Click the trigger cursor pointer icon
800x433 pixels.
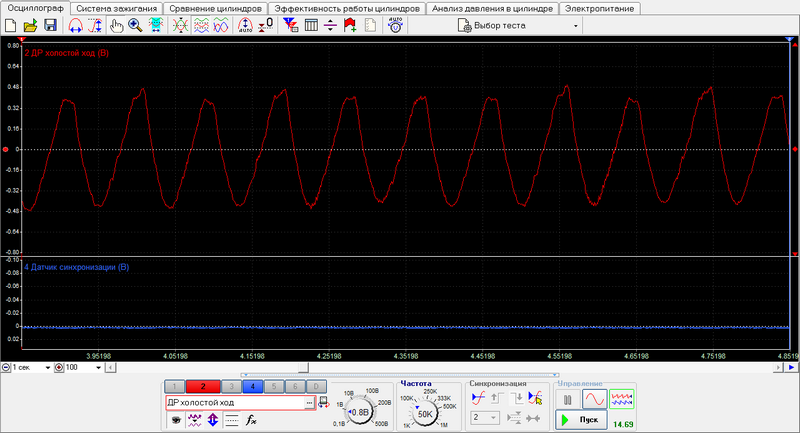535,398
